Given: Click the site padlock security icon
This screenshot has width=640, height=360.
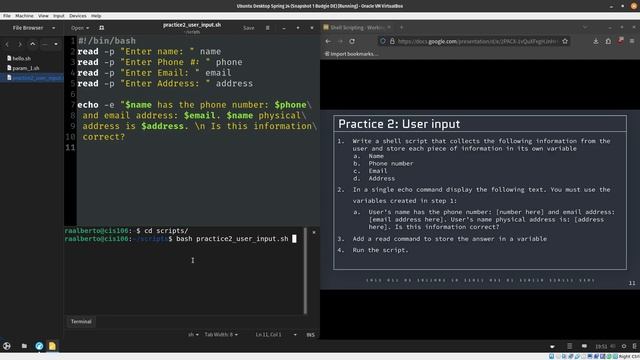Looking at the screenshot, I should (392, 41).
